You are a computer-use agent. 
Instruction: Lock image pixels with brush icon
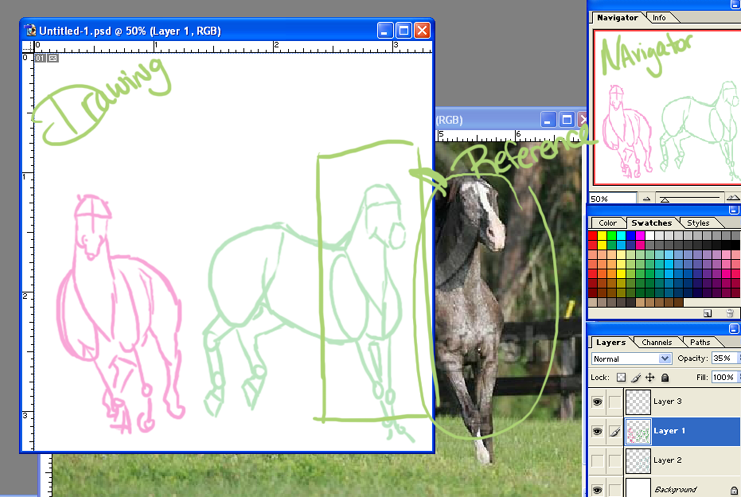636,377
